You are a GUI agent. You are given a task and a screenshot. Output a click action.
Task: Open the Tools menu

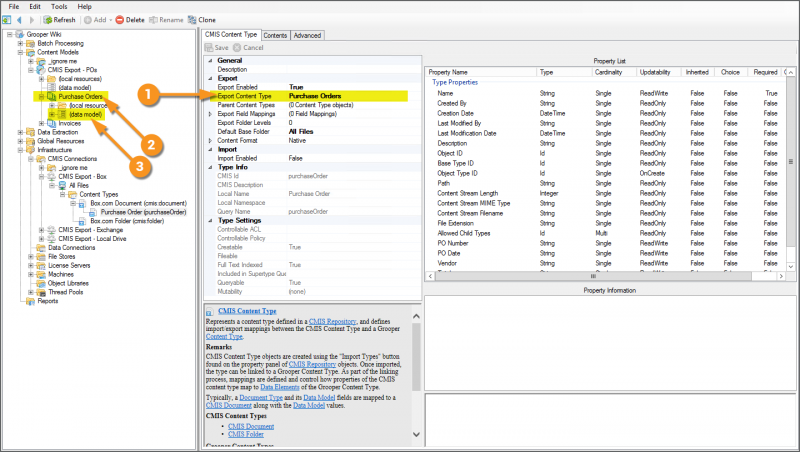pos(58,6)
